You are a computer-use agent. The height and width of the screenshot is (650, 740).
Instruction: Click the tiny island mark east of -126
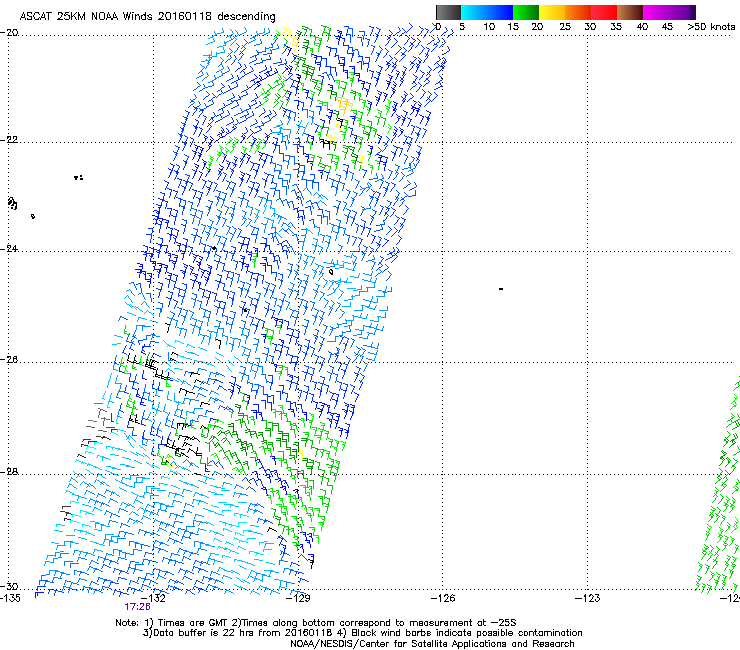[x=501, y=288]
